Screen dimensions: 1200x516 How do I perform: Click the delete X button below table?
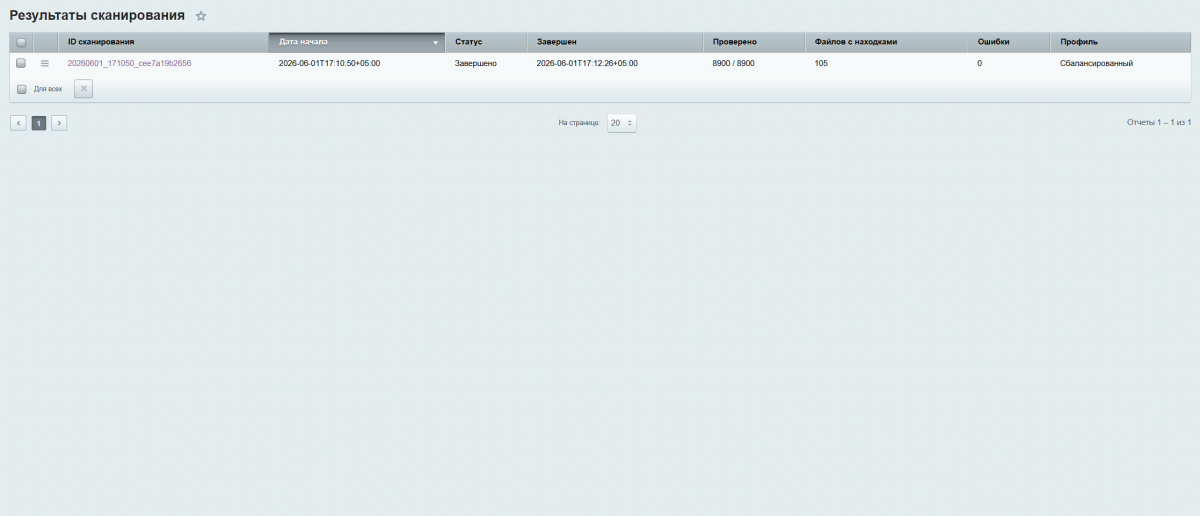(84, 88)
